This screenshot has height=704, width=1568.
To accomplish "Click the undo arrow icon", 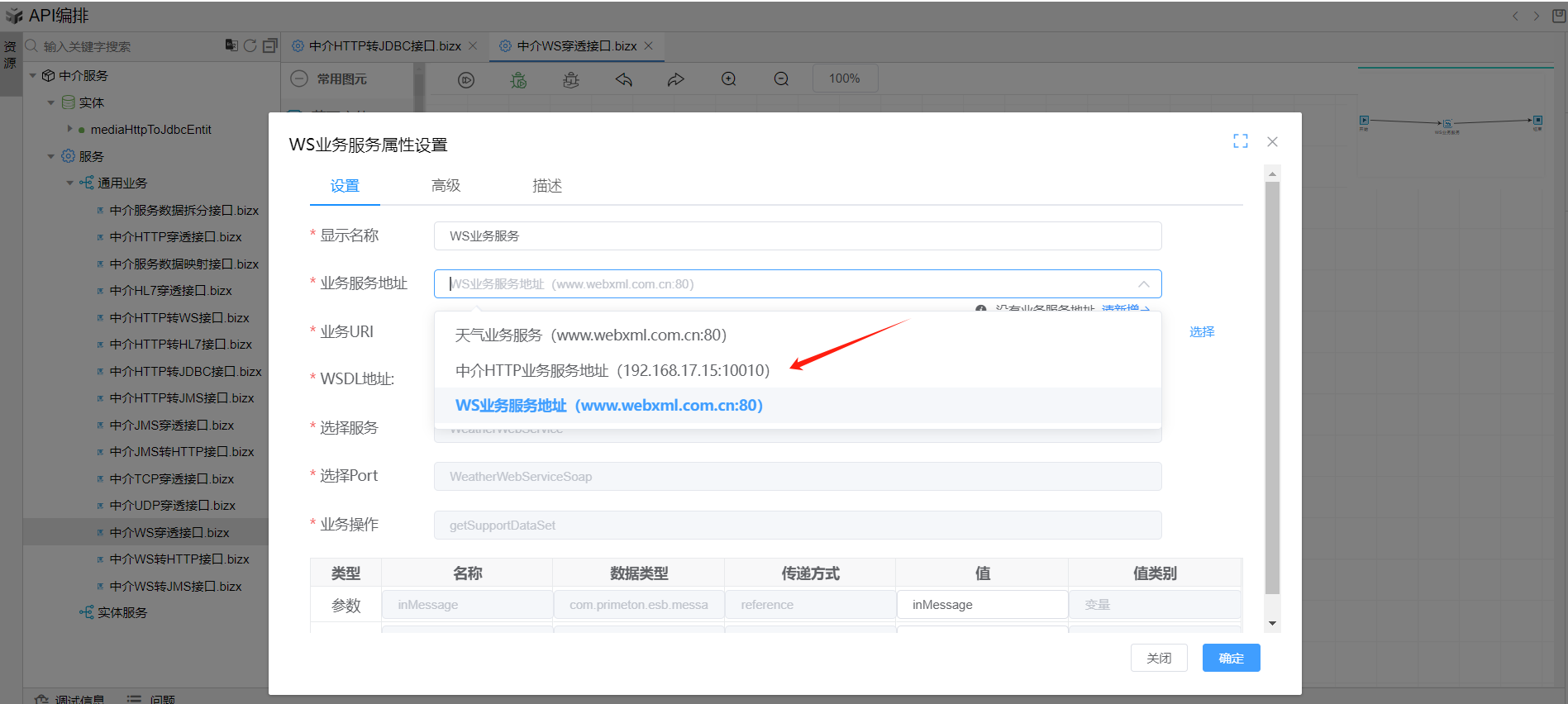I will tap(624, 79).
